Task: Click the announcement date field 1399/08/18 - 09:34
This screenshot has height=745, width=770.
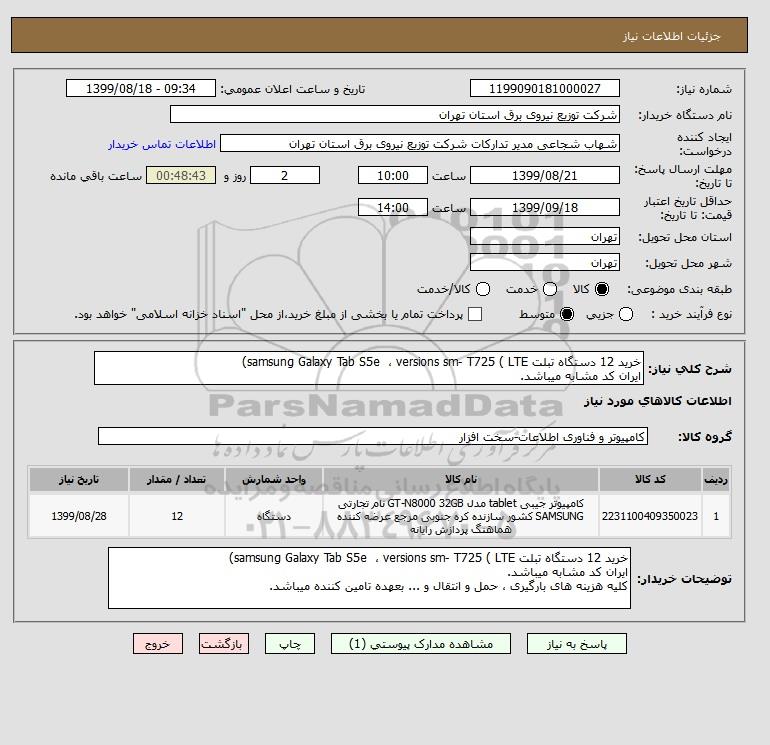Action: [x=140, y=88]
